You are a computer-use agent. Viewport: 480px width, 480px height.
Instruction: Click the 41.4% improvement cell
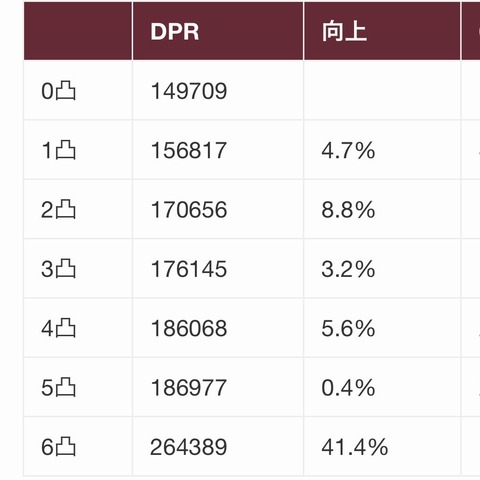click(355, 447)
